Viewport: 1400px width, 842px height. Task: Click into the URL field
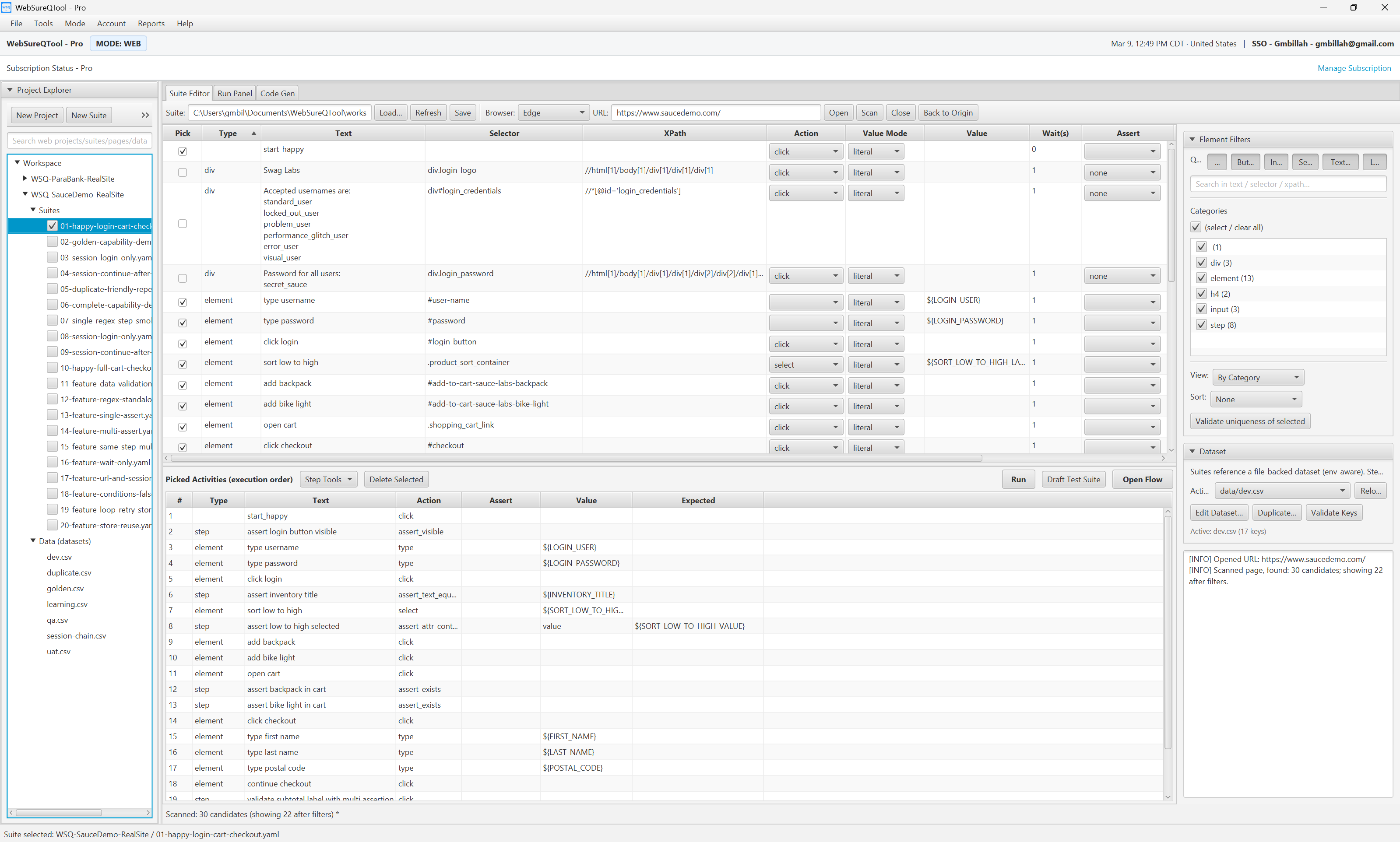click(716, 112)
